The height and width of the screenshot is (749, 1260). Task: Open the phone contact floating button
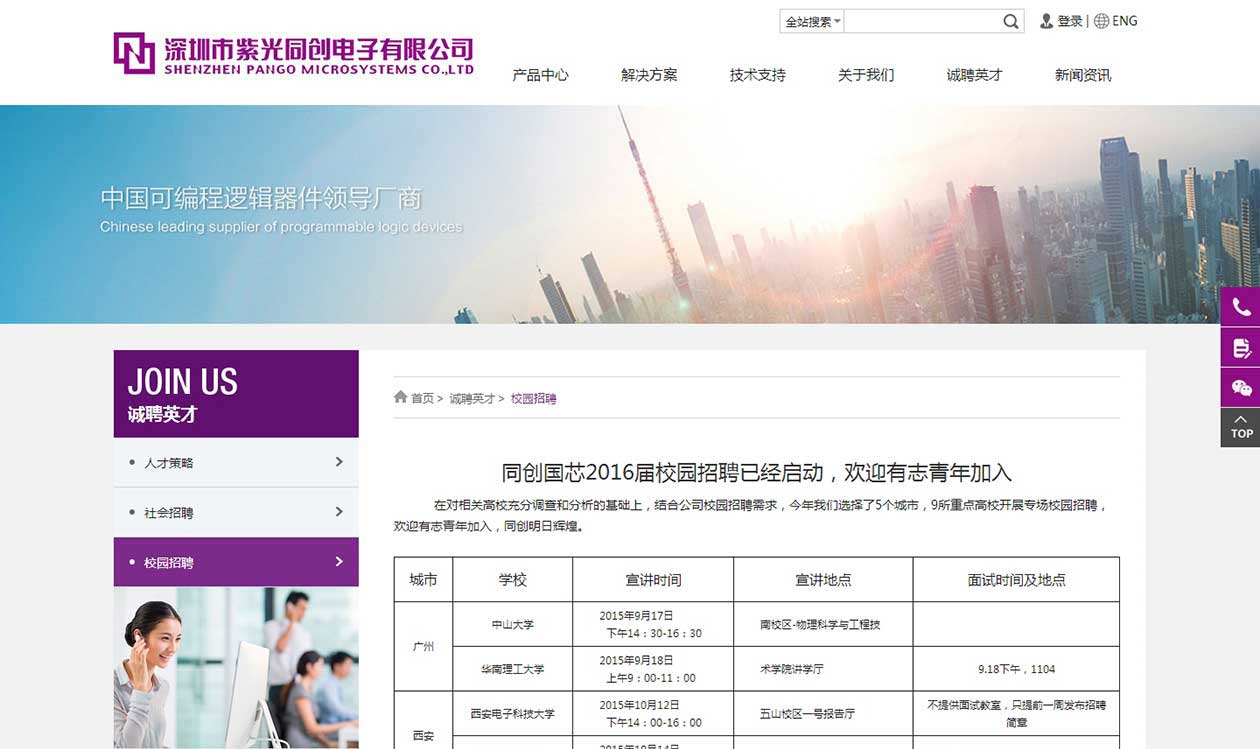tap(1240, 307)
